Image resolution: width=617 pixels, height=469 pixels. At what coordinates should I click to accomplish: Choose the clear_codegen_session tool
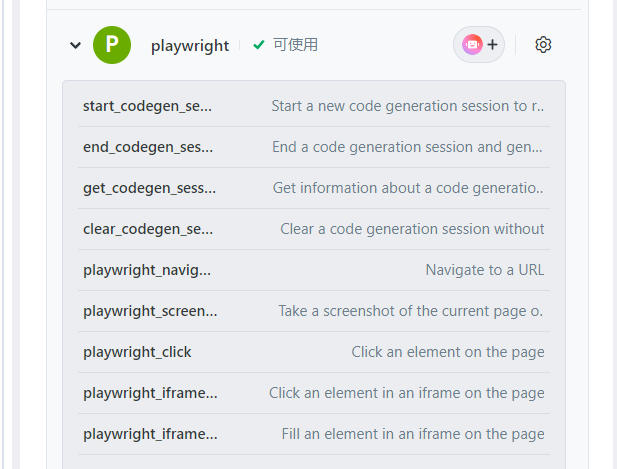pos(148,229)
